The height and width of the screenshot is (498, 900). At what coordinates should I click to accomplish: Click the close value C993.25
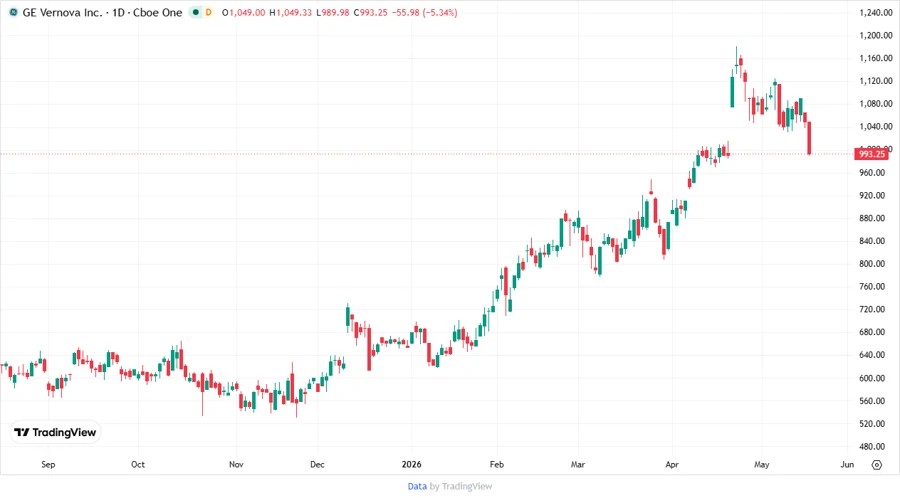370,12
